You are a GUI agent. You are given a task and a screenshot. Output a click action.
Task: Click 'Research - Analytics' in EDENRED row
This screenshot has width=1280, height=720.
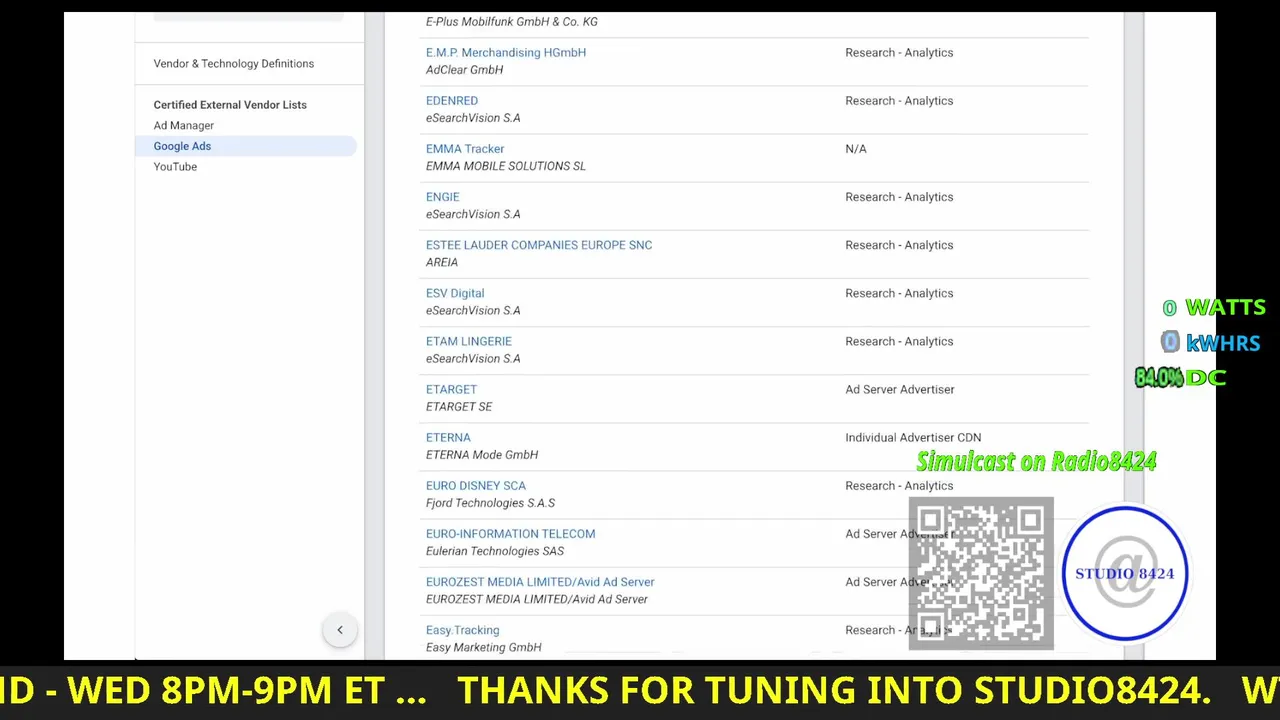[899, 101]
